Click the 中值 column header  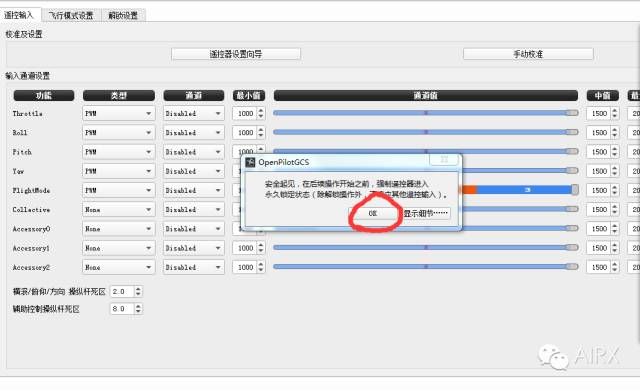tap(603, 95)
